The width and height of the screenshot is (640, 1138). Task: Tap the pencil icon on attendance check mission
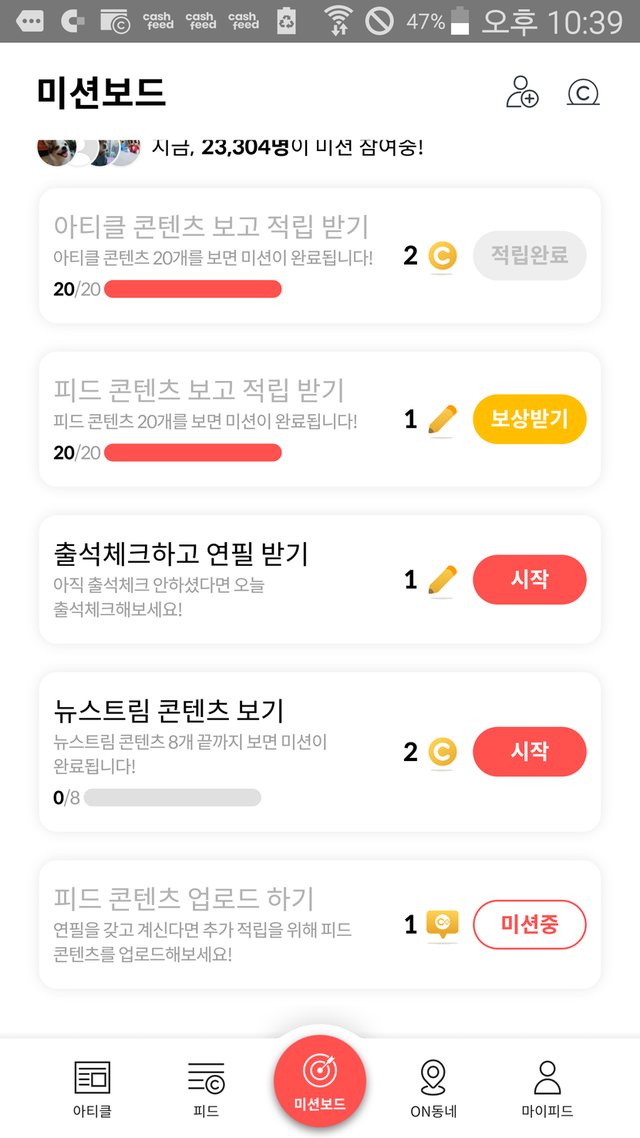[442, 580]
